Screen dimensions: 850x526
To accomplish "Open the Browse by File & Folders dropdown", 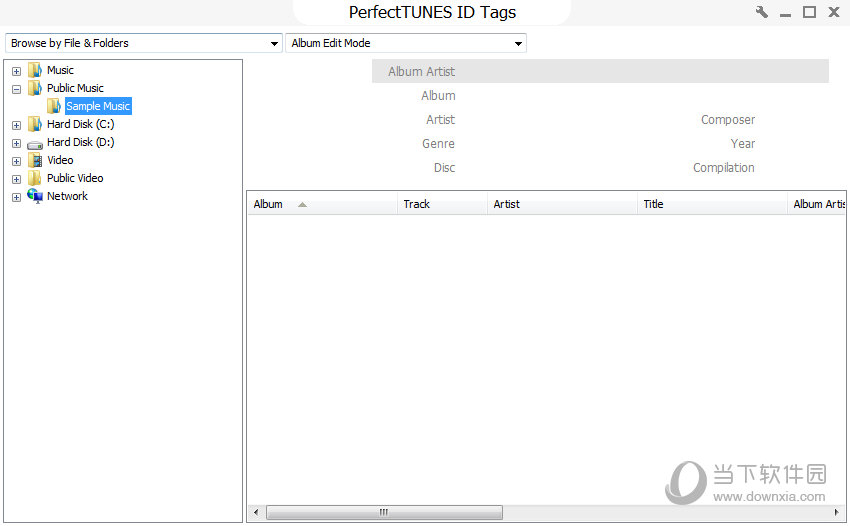I will tap(144, 43).
